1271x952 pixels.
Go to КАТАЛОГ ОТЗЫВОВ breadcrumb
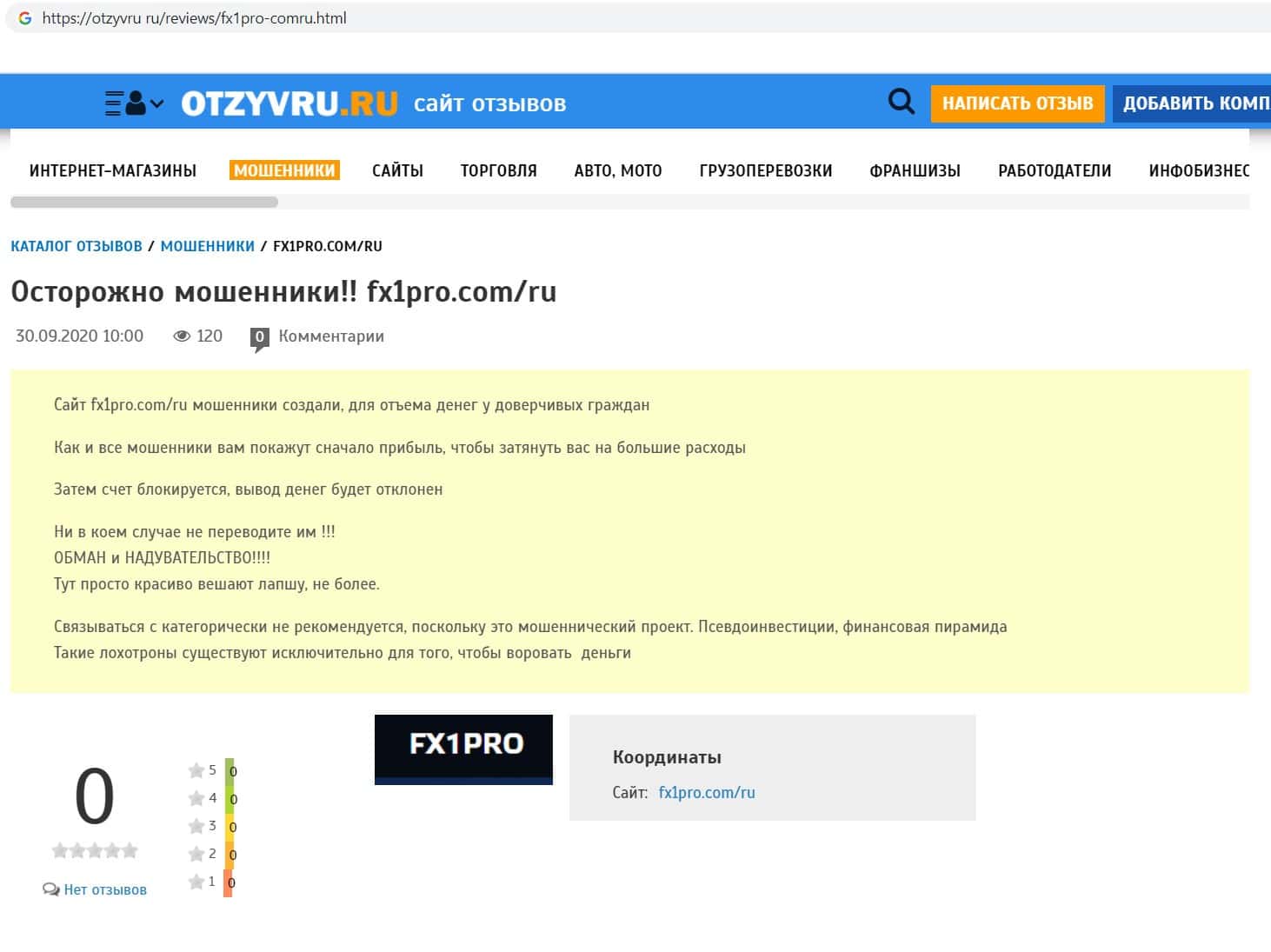tap(77, 246)
